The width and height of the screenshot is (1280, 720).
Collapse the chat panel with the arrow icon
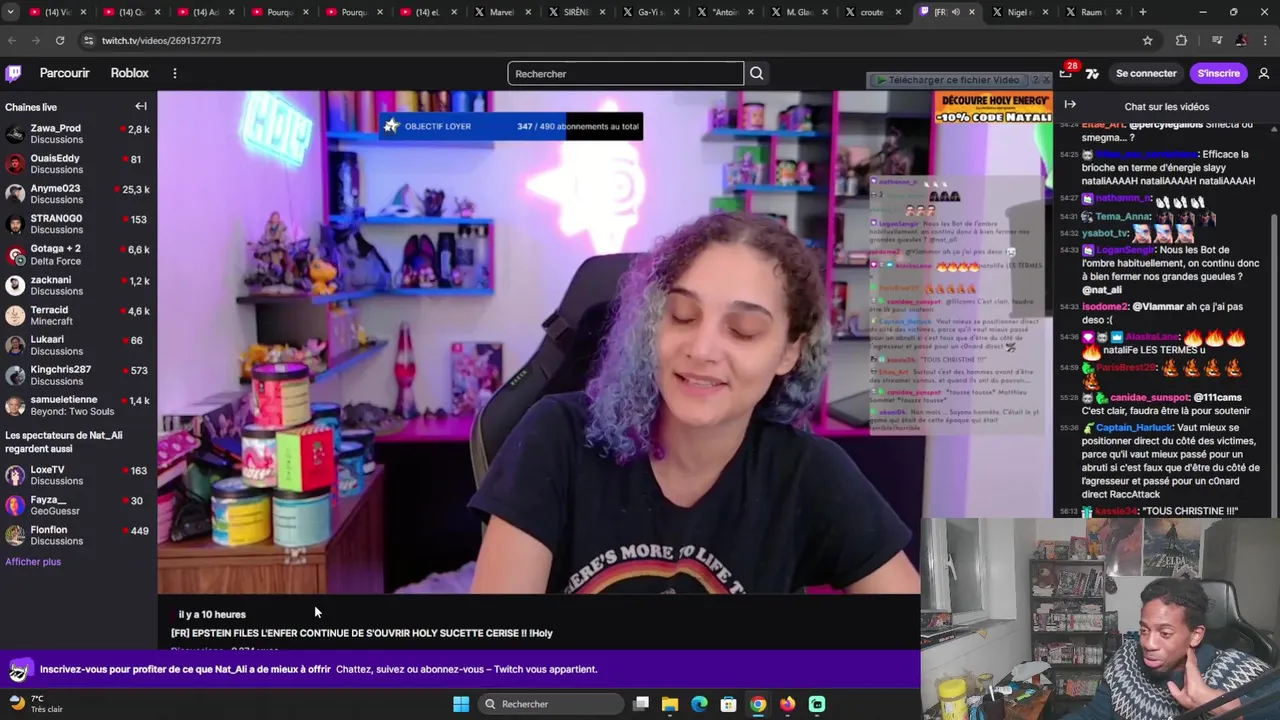[1070, 105]
